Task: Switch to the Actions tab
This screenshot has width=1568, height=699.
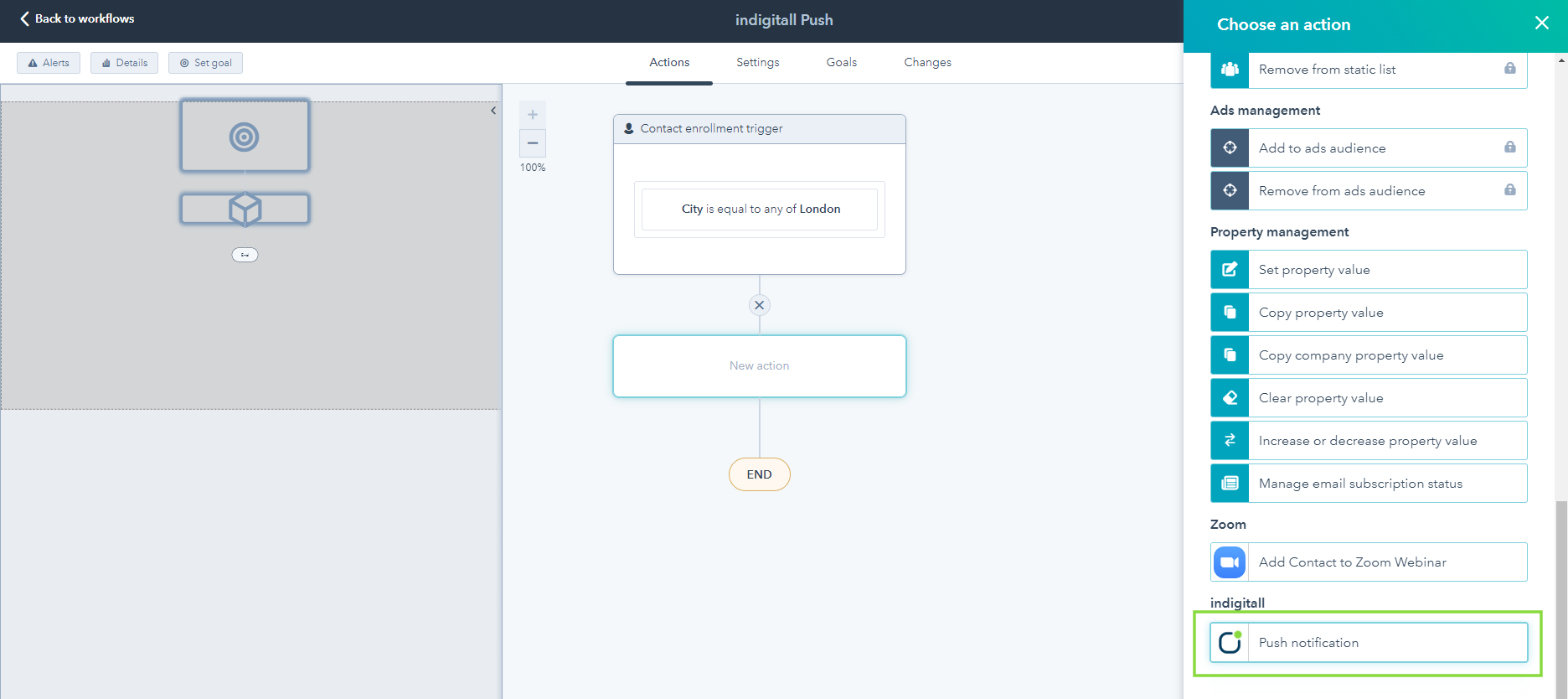Action: click(669, 63)
